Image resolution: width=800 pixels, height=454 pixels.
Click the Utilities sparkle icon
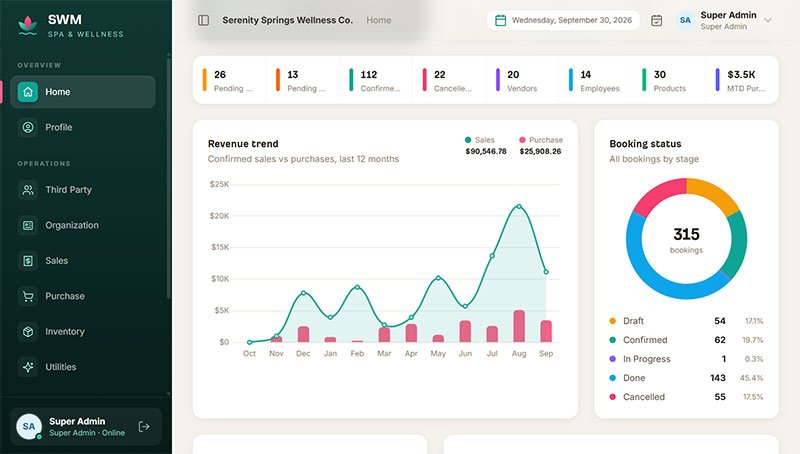coord(28,367)
